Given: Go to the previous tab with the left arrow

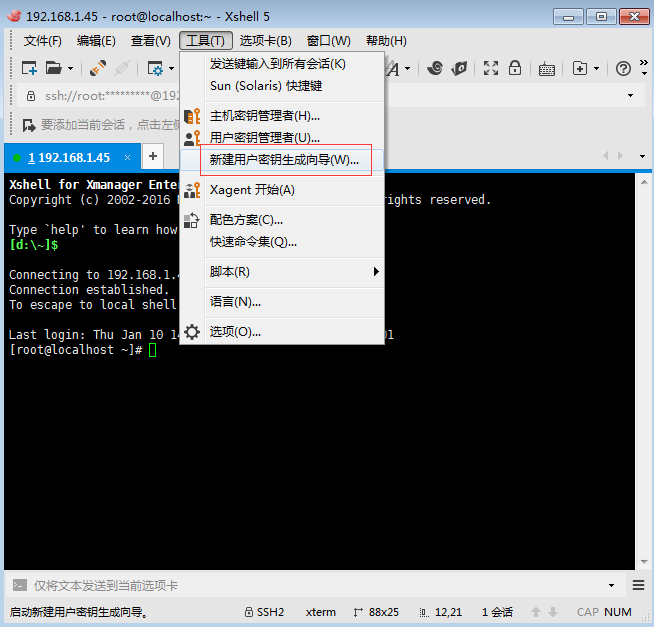Looking at the screenshot, I should 606,156.
